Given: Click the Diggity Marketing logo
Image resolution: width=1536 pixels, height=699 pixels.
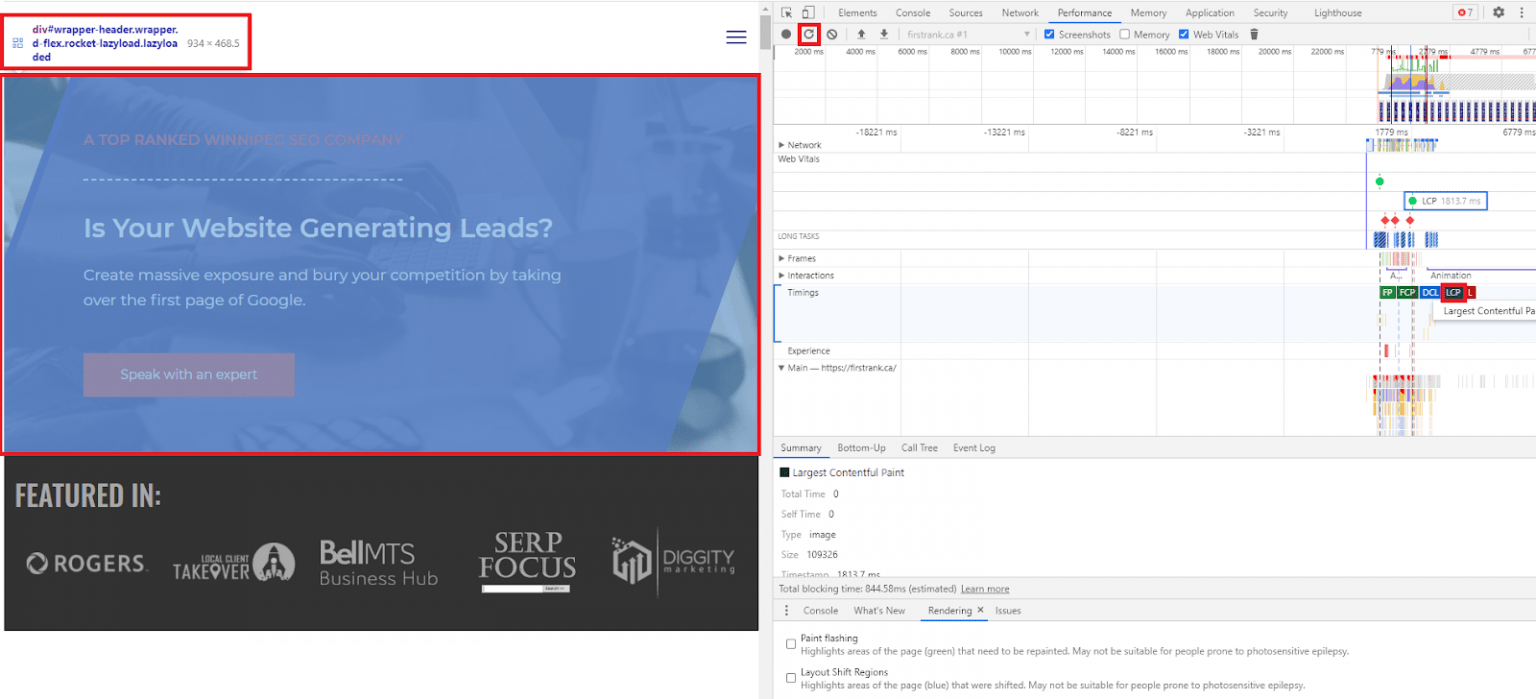Looking at the screenshot, I should (673, 562).
